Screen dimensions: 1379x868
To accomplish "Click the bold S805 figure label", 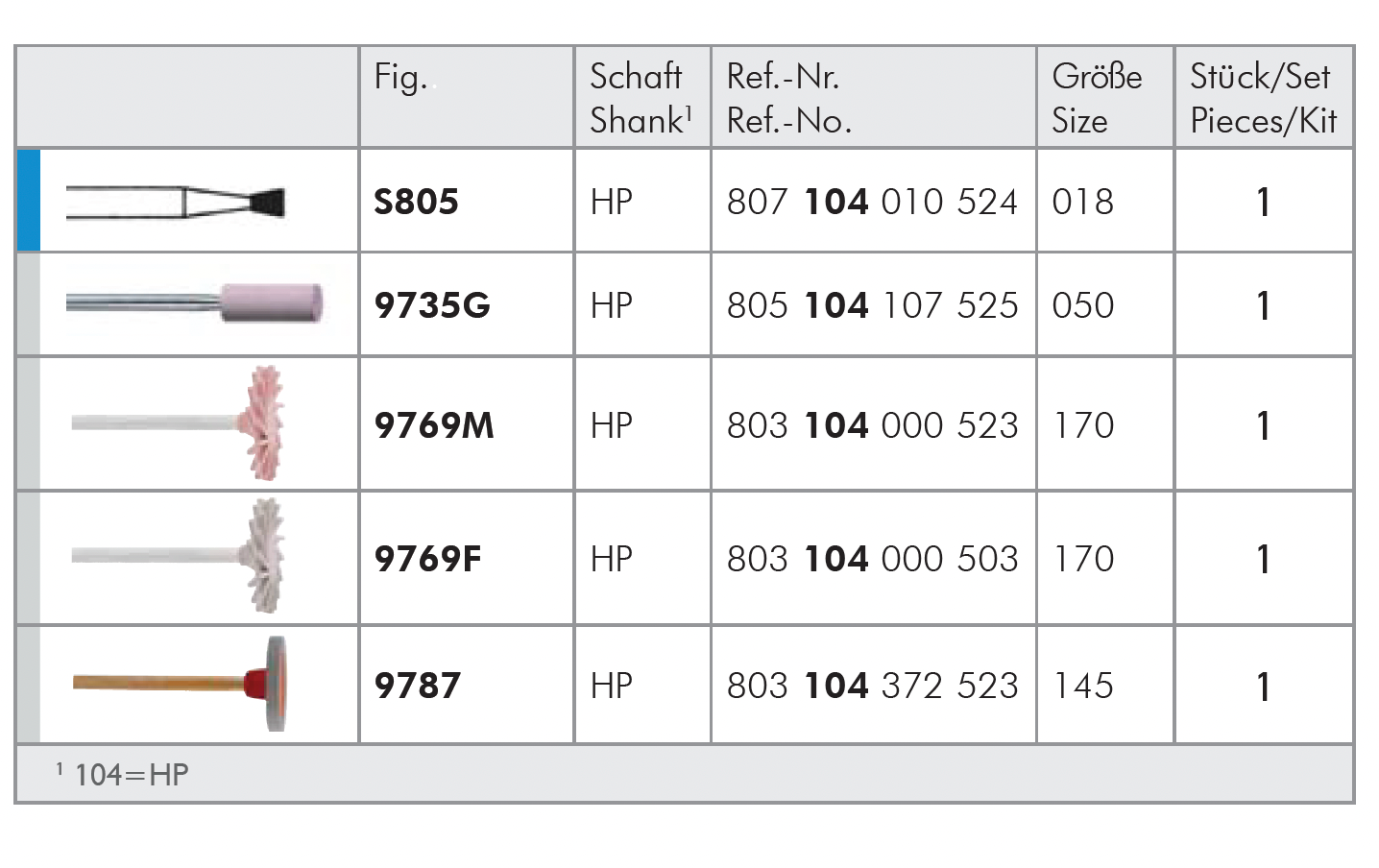I will pos(416,202).
